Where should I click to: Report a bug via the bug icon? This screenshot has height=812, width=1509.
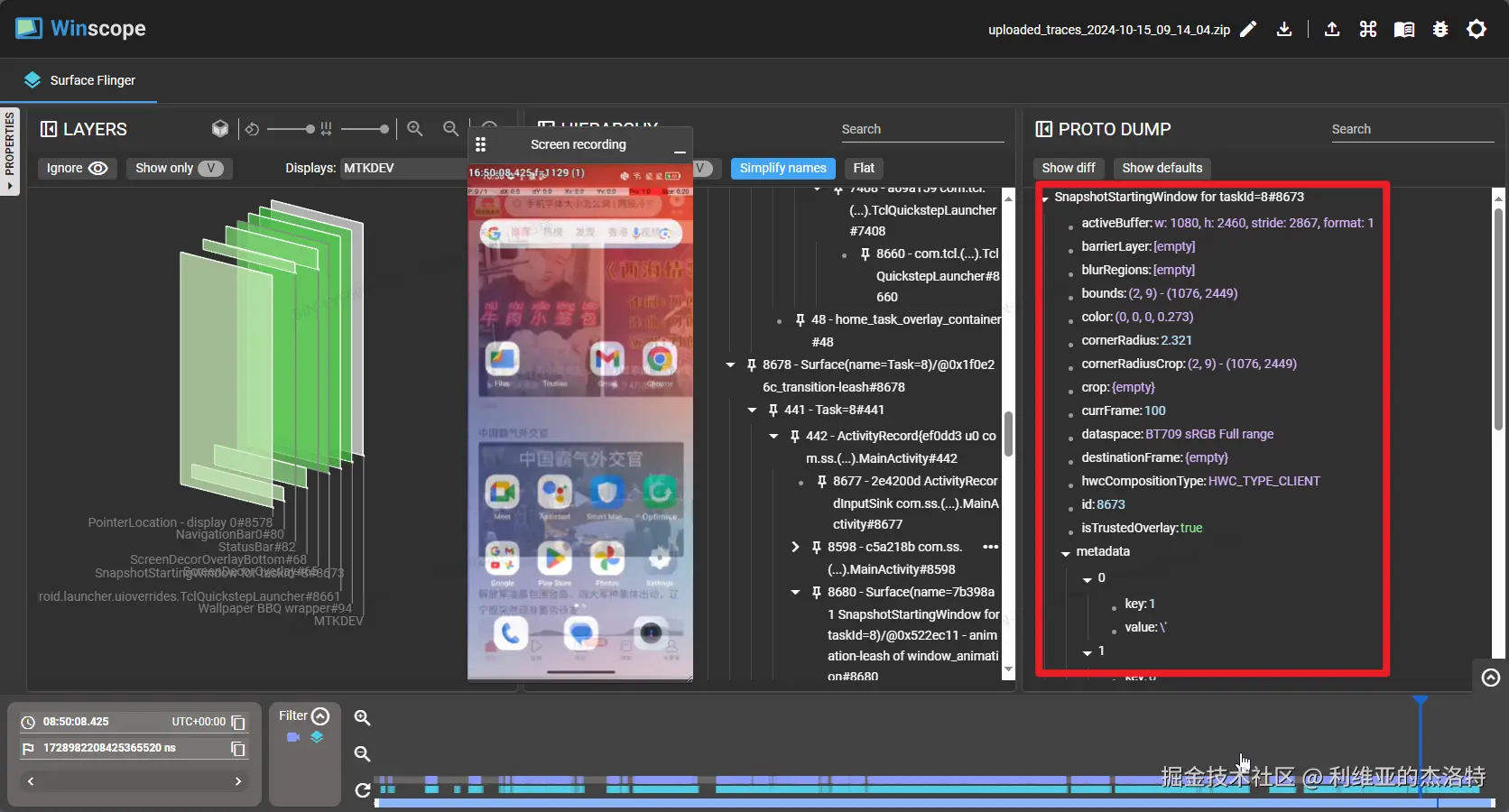[x=1440, y=30]
